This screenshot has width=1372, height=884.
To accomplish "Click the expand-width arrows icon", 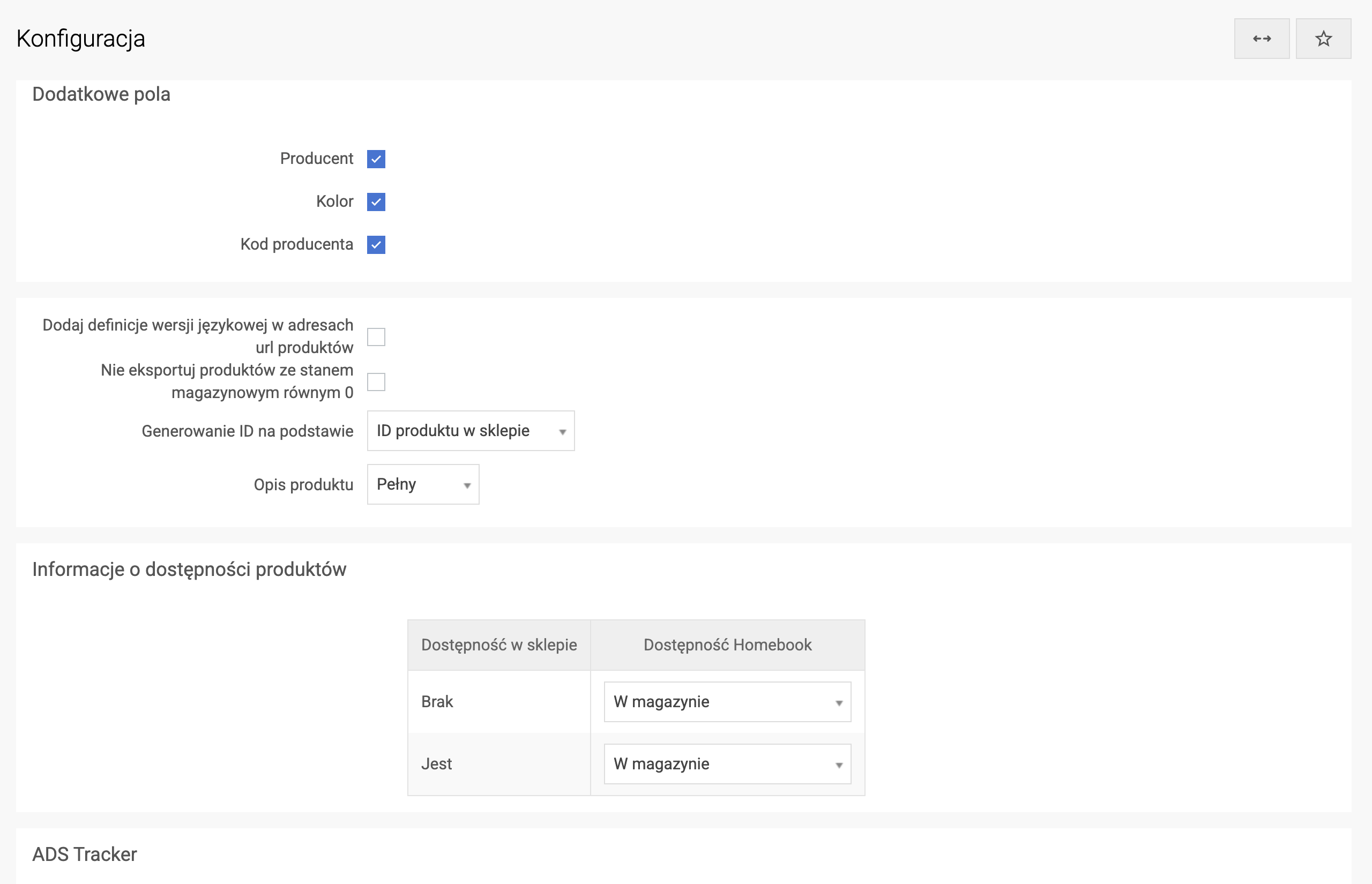I will tap(1261, 39).
